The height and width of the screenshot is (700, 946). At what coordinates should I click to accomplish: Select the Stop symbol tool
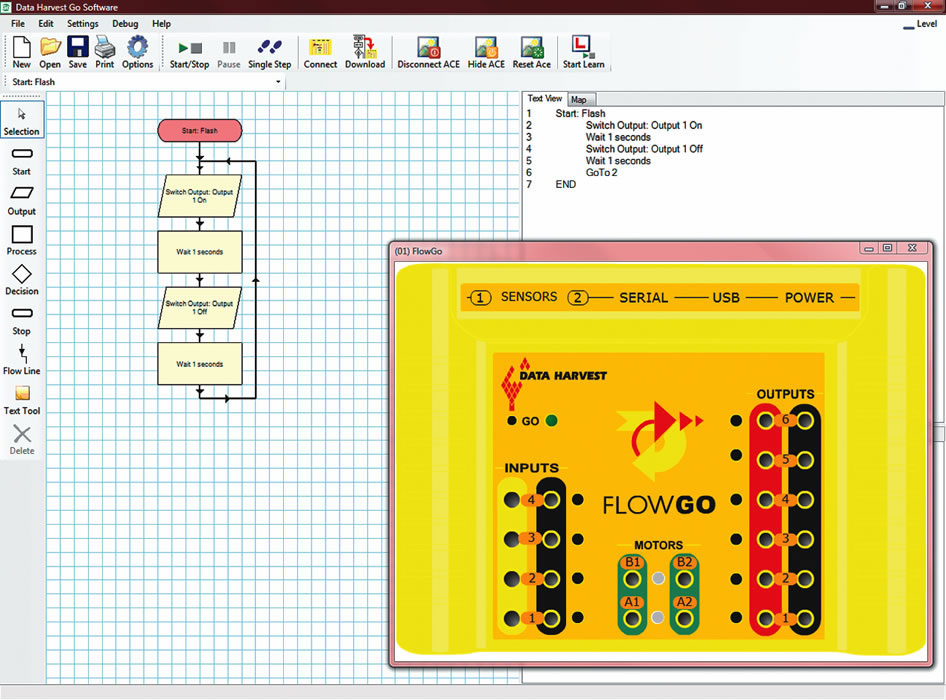click(x=21, y=317)
